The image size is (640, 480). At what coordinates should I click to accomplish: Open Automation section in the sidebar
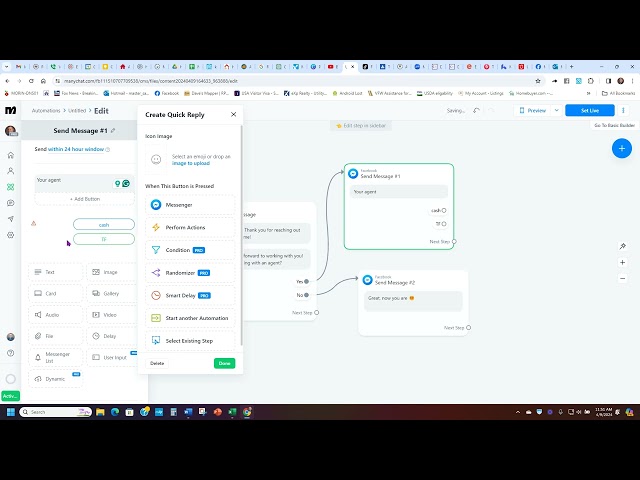pyautogui.click(x=11, y=187)
